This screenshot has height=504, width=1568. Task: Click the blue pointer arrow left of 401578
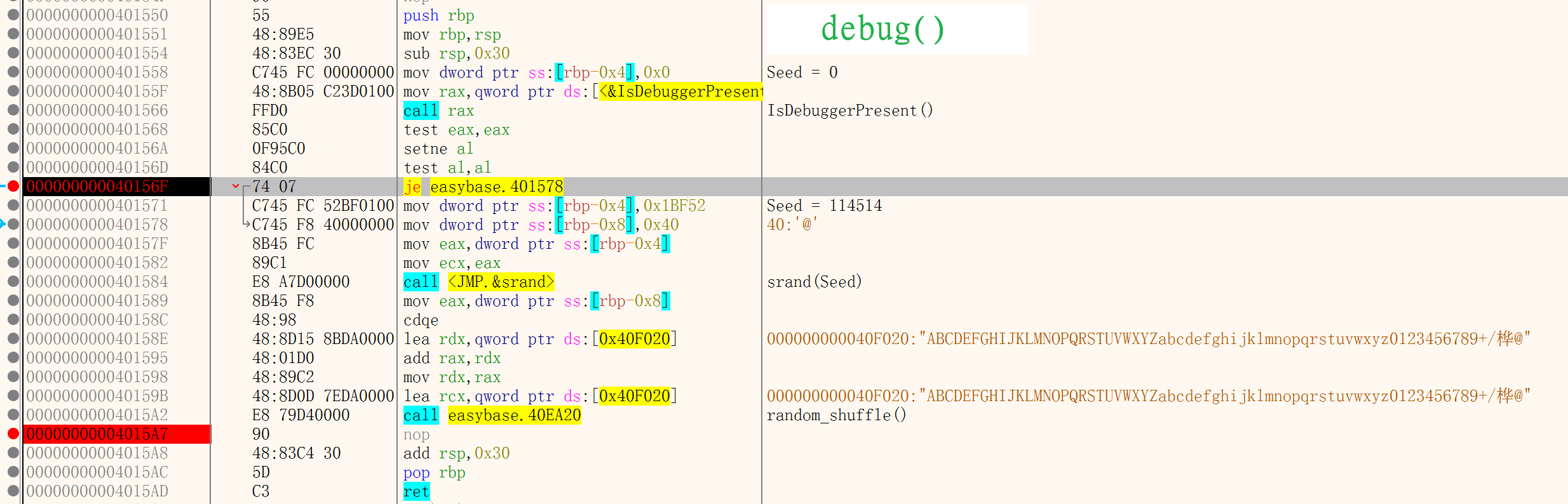(x=3, y=224)
